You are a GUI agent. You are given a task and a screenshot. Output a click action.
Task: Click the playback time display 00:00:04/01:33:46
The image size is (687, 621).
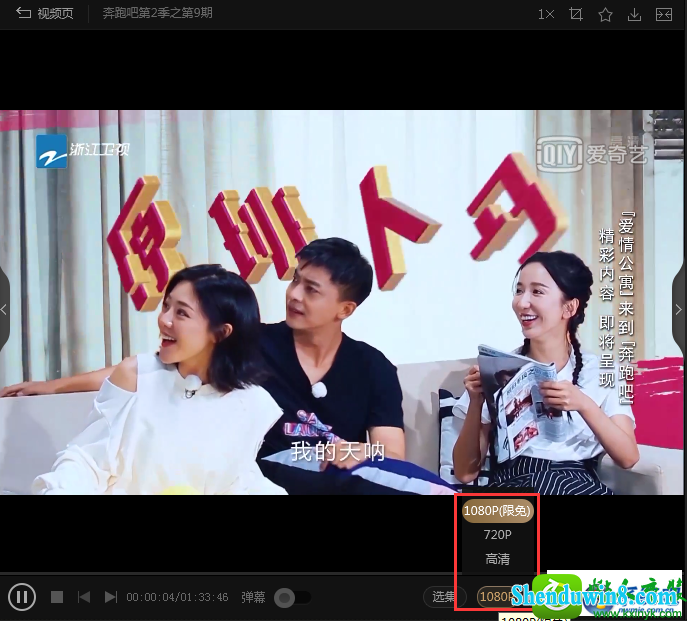click(x=177, y=597)
